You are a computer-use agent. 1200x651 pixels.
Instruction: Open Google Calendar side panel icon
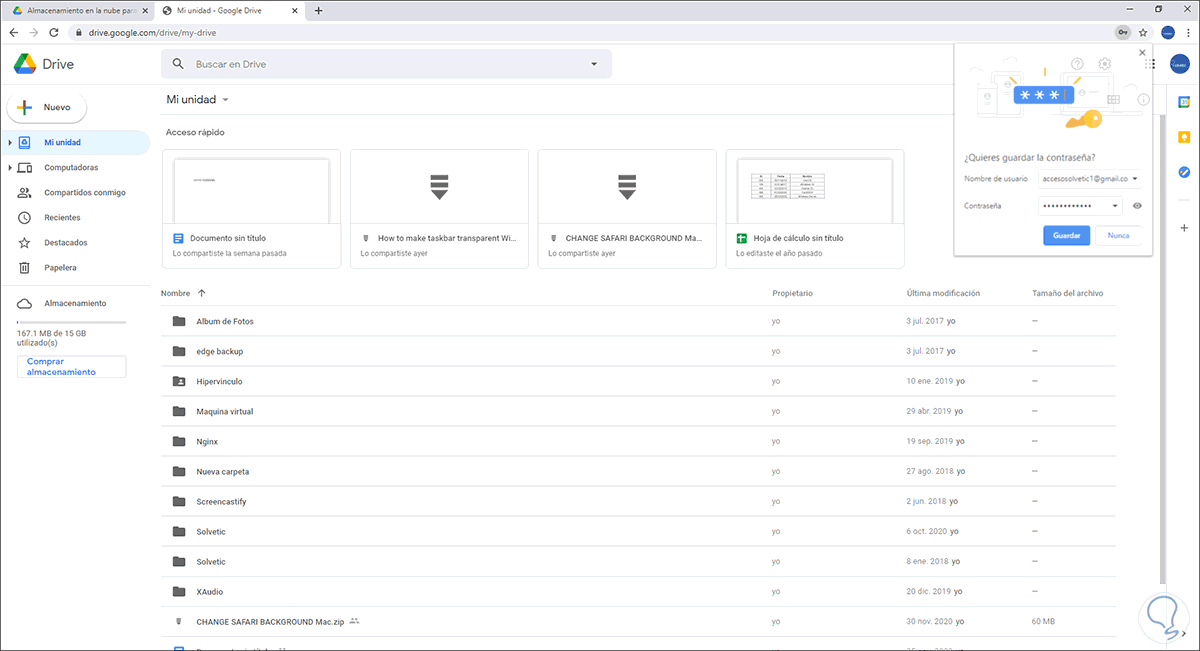tap(1184, 101)
